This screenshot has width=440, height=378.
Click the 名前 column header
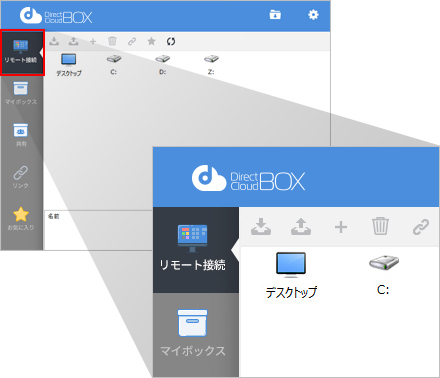[53, 216]
